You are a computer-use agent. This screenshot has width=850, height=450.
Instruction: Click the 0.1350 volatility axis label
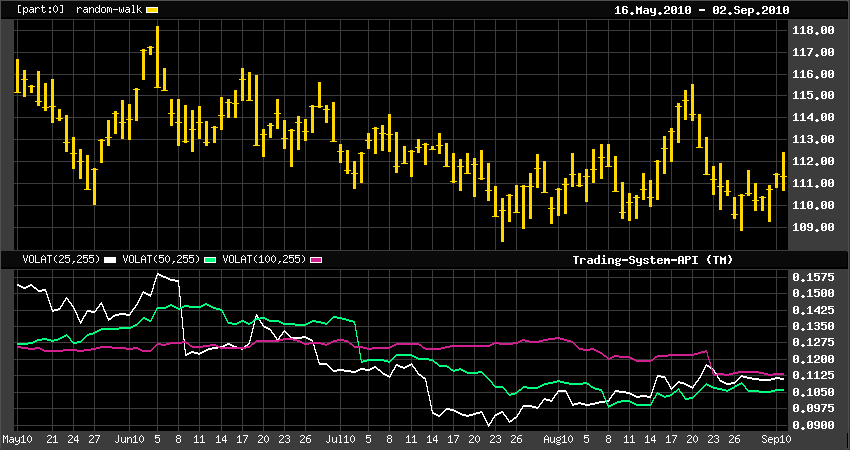pyautogui.click(x=813, y=326)
